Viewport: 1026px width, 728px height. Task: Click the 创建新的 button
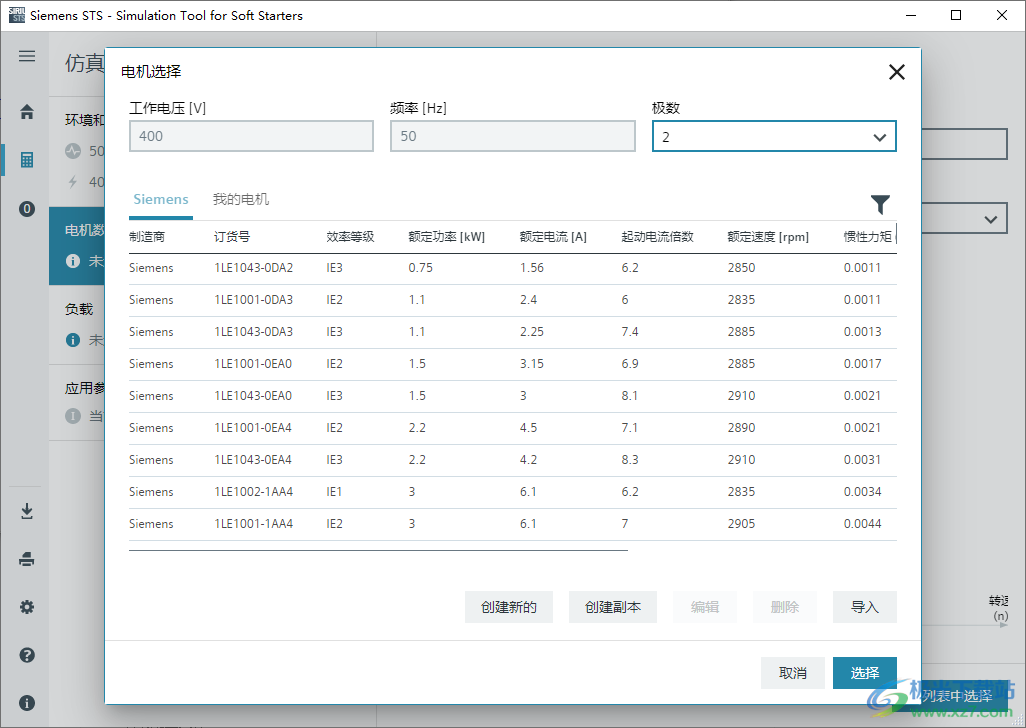pos(508,607)
